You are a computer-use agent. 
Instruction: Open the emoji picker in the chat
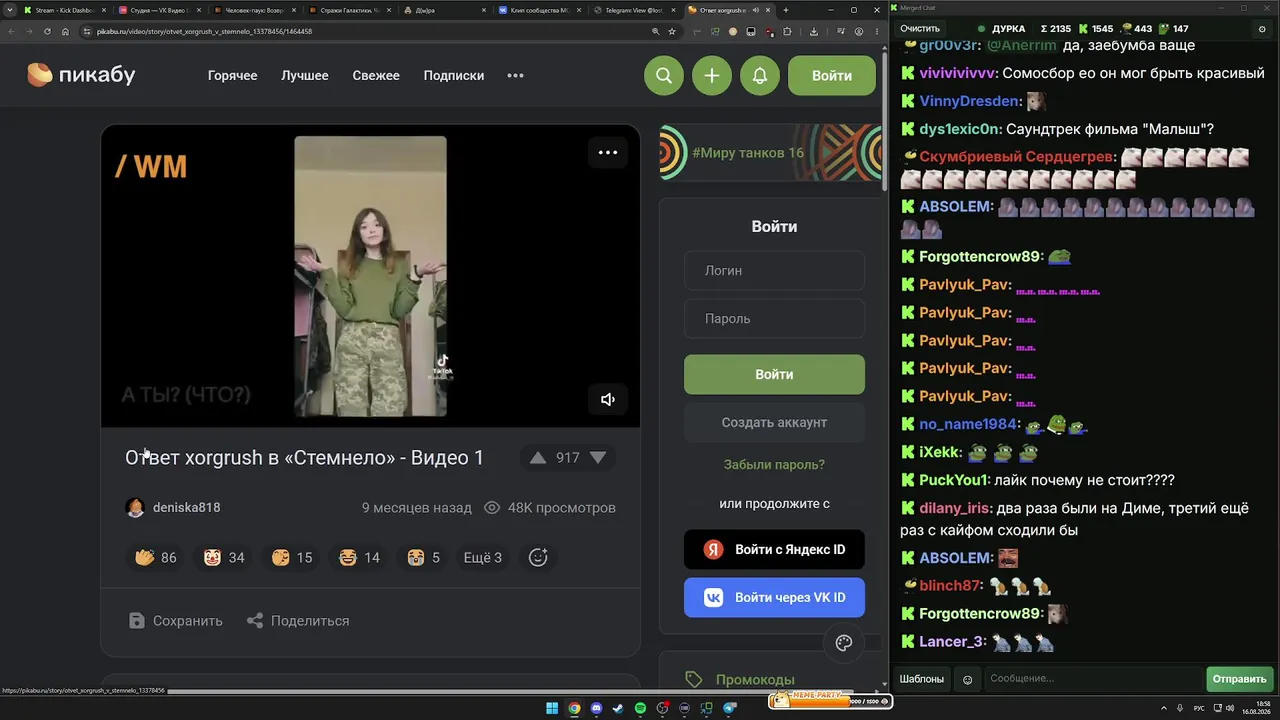tap(967, 679)
